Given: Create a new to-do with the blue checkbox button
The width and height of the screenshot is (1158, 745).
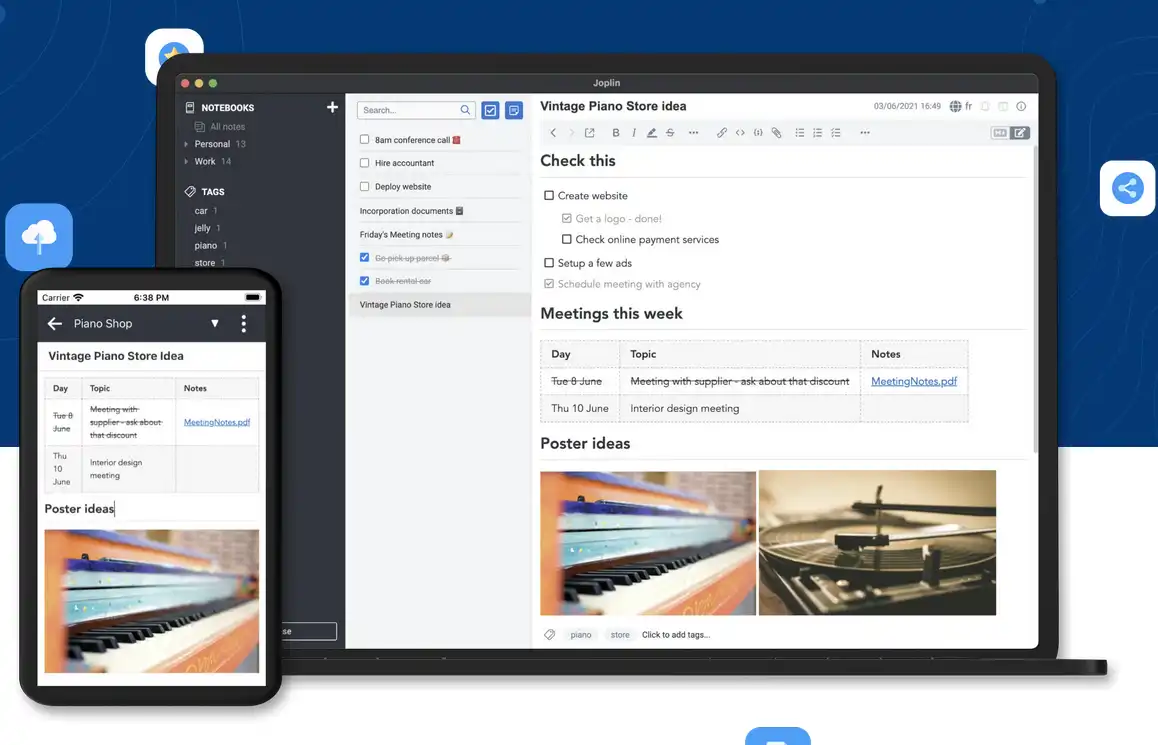Looking at the screenshot, I should 490,110.
